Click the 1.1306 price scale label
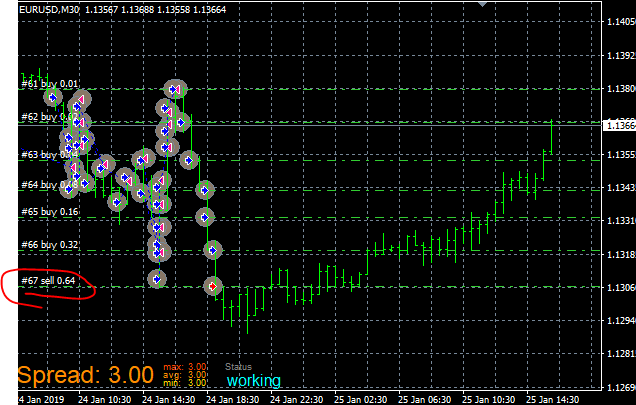This screenshot has width=636, height=405. [621, 288]
